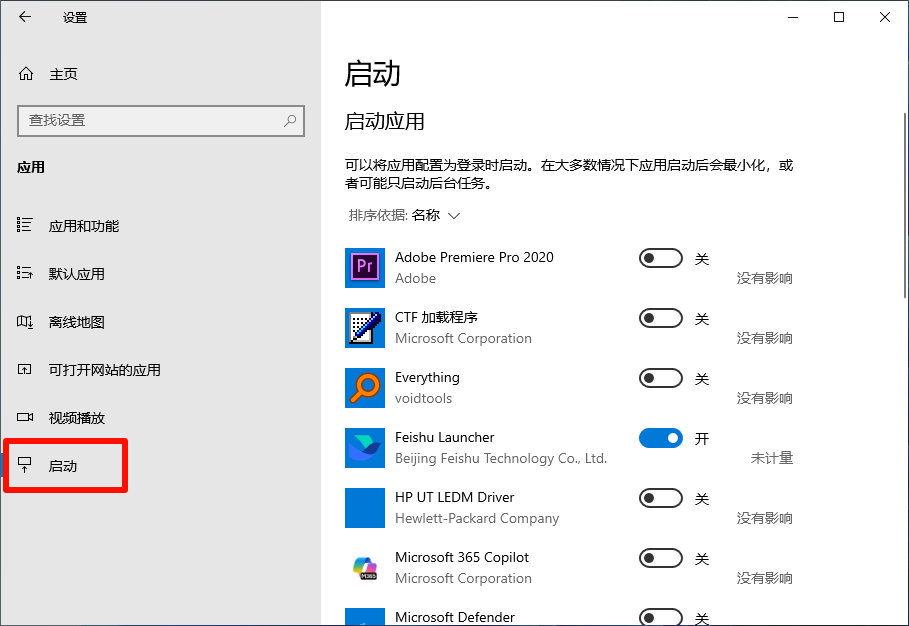Click HP UT LEDM Driver text
909x626 pixels.
tap(454, 497)
